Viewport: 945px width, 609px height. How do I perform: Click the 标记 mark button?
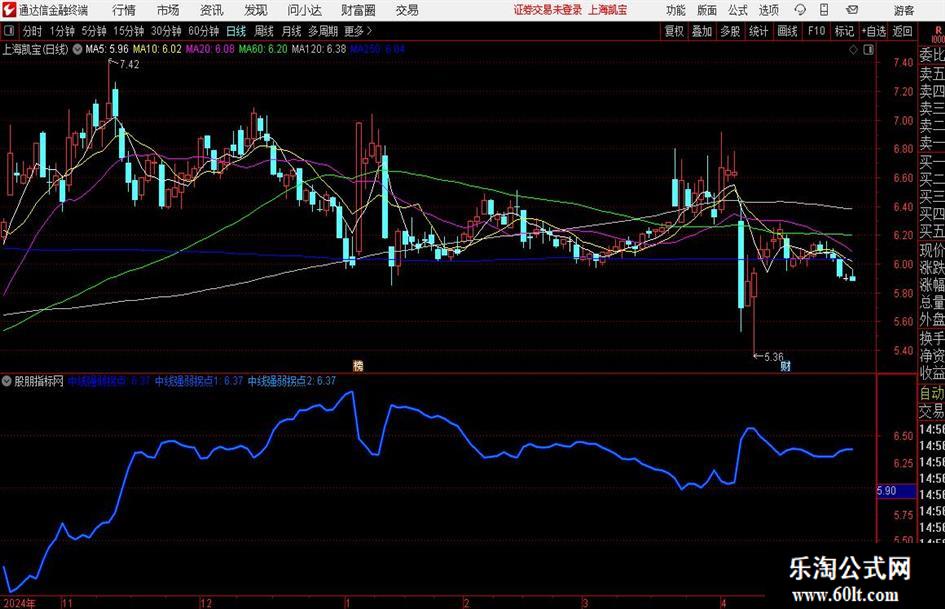(844, 31)
